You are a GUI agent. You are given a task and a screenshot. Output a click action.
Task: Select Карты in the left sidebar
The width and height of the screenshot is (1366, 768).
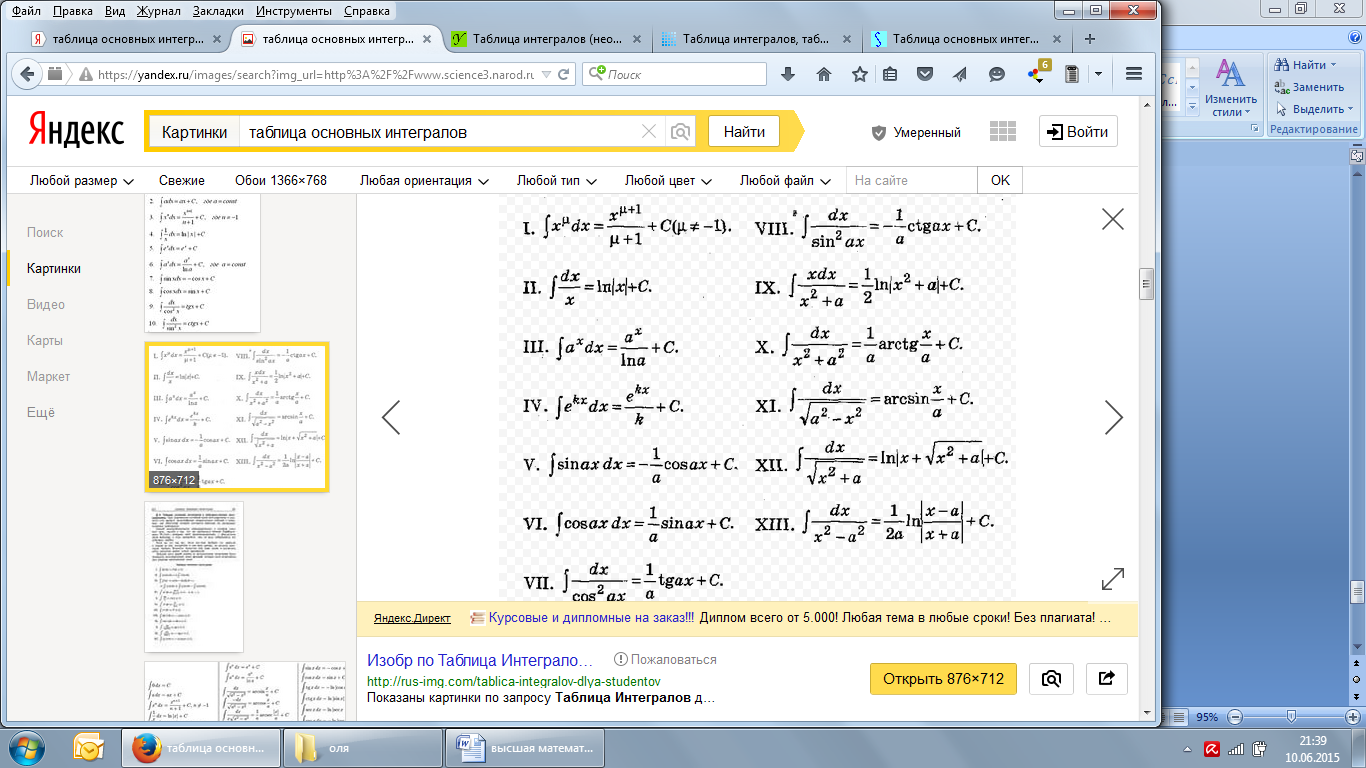point(45,341)
